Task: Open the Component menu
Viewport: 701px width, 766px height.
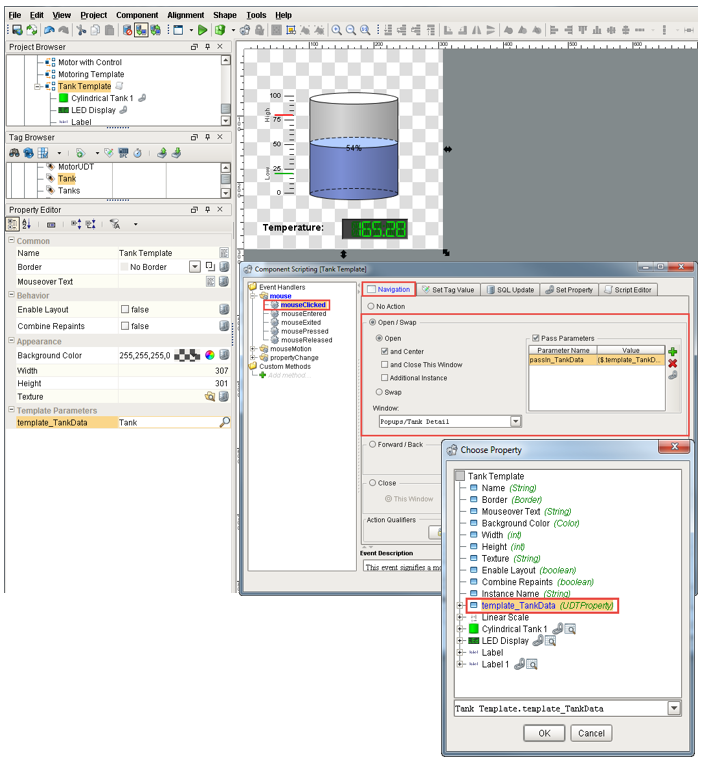Action: click(137, 15)
